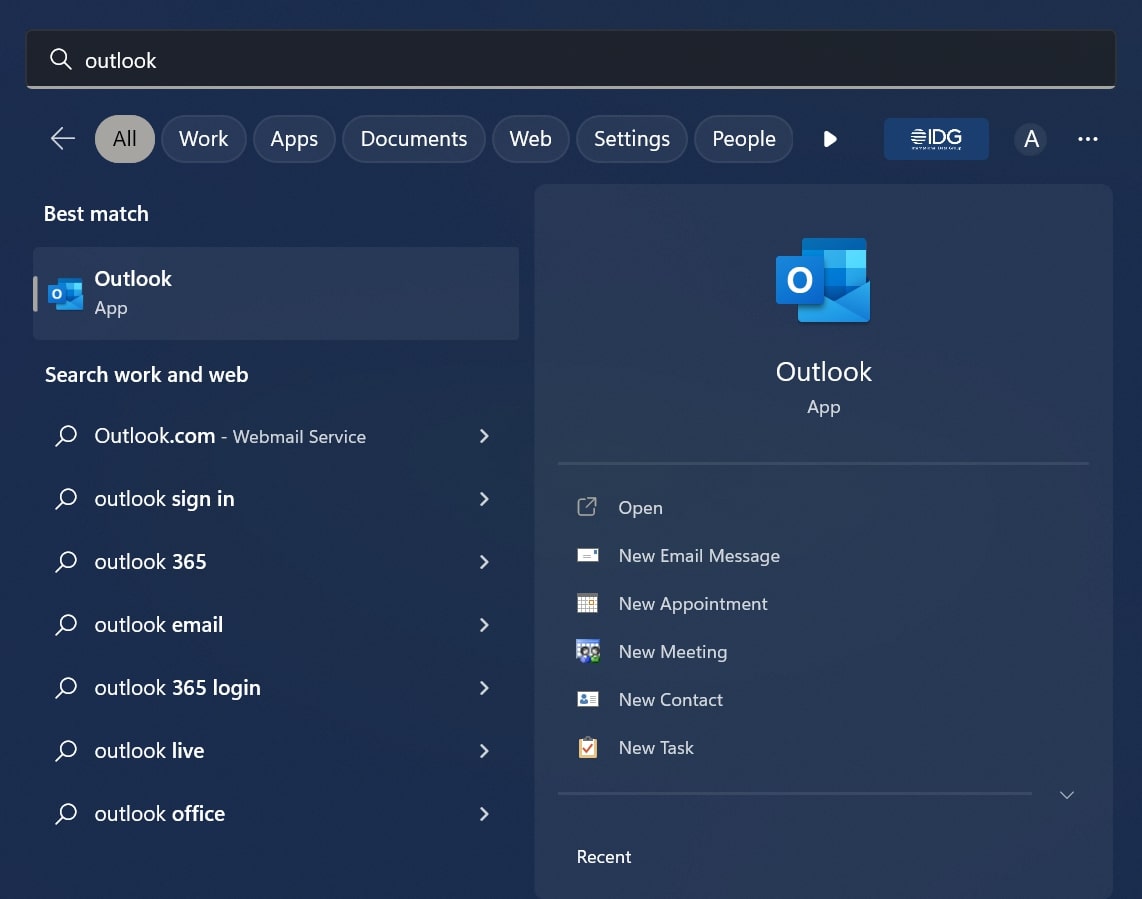The height and width of the screenshot is (899, 1142).
Task: Expand the outlook 365 chevron
Action: [484, 562]
